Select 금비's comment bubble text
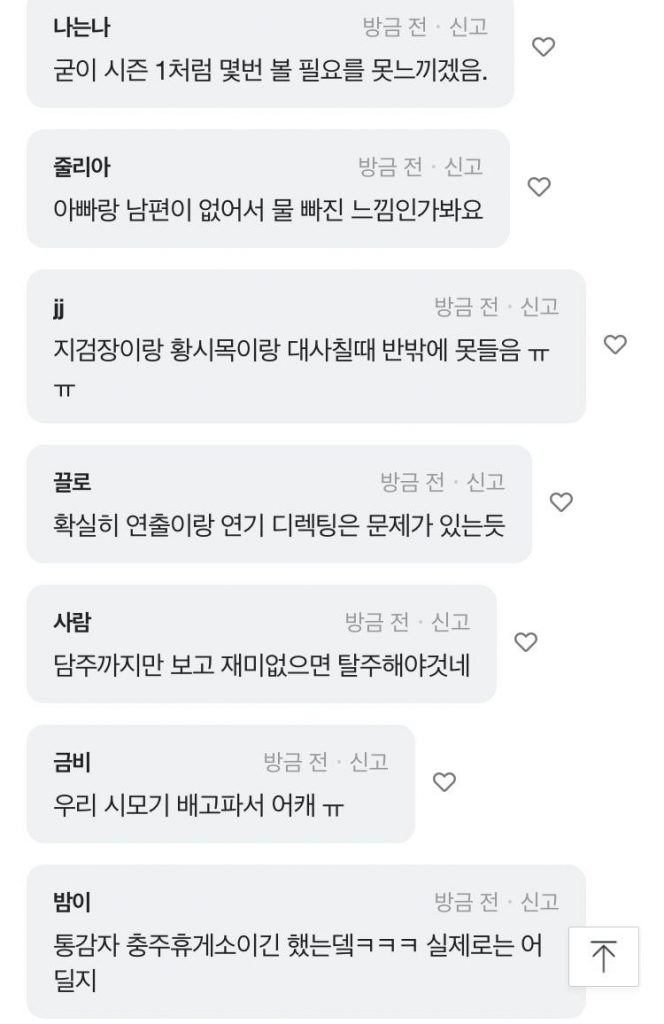The width and height of the screenshot is (664, 1024). pos(198,805)
